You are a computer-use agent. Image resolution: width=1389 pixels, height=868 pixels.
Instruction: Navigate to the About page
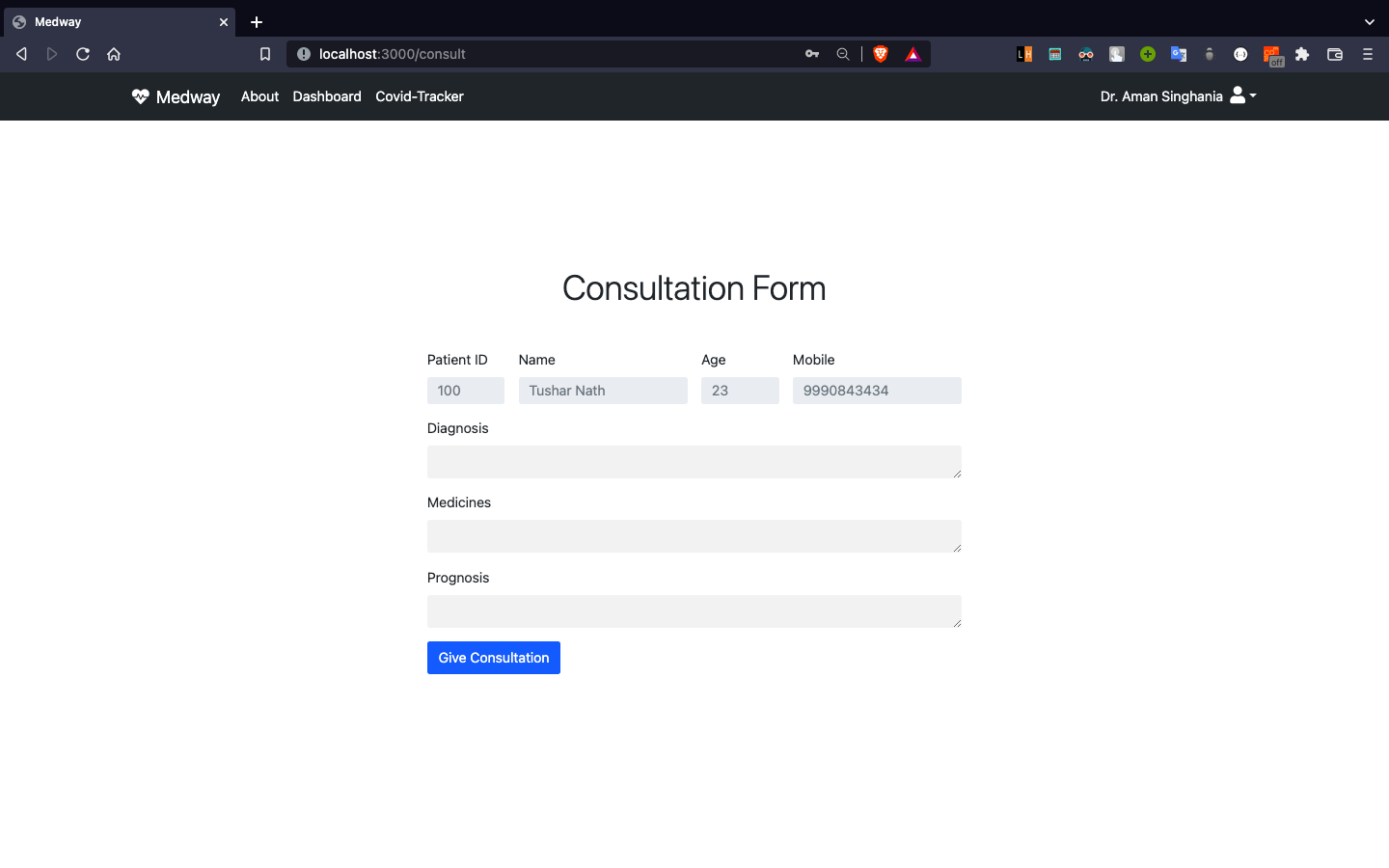click(x=259, y=96)
